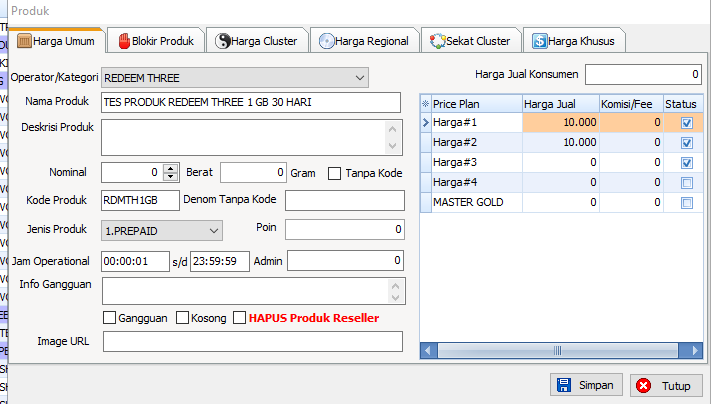Image resolution: width=715 pixels, height=404 pixels.
Task: Decrease Nominal with down spinner arrow
Action: click(x=171, y=176)
